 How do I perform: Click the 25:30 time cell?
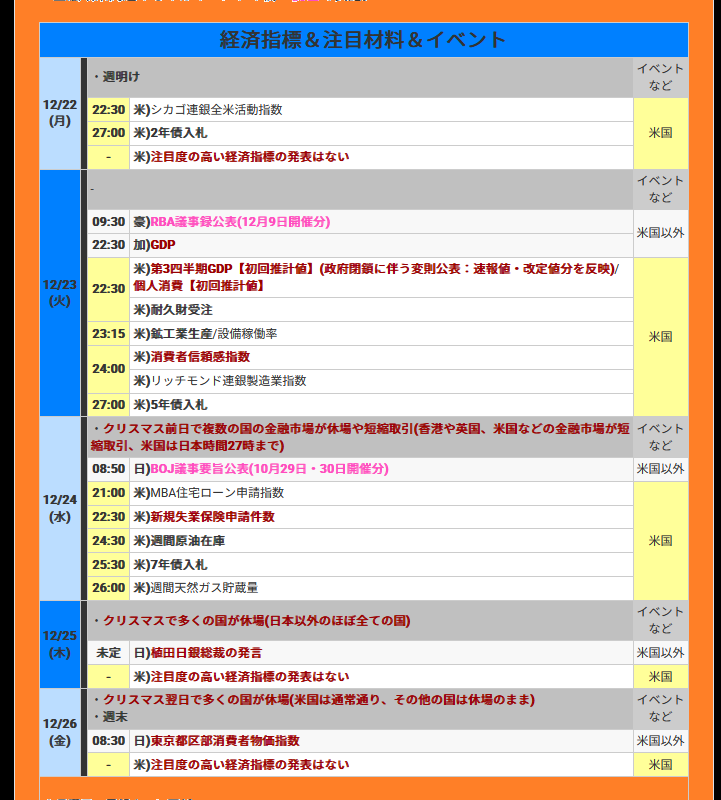(109, 565)
